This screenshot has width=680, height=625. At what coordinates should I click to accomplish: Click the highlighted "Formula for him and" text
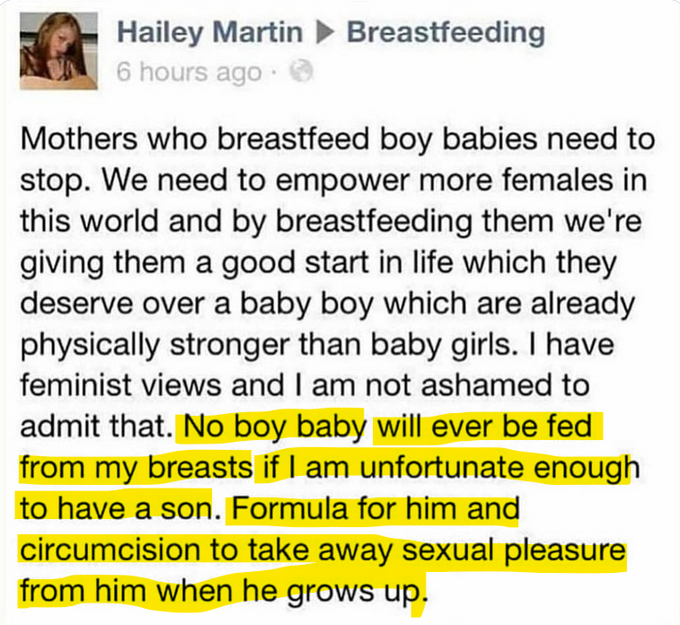pos(373,509)
